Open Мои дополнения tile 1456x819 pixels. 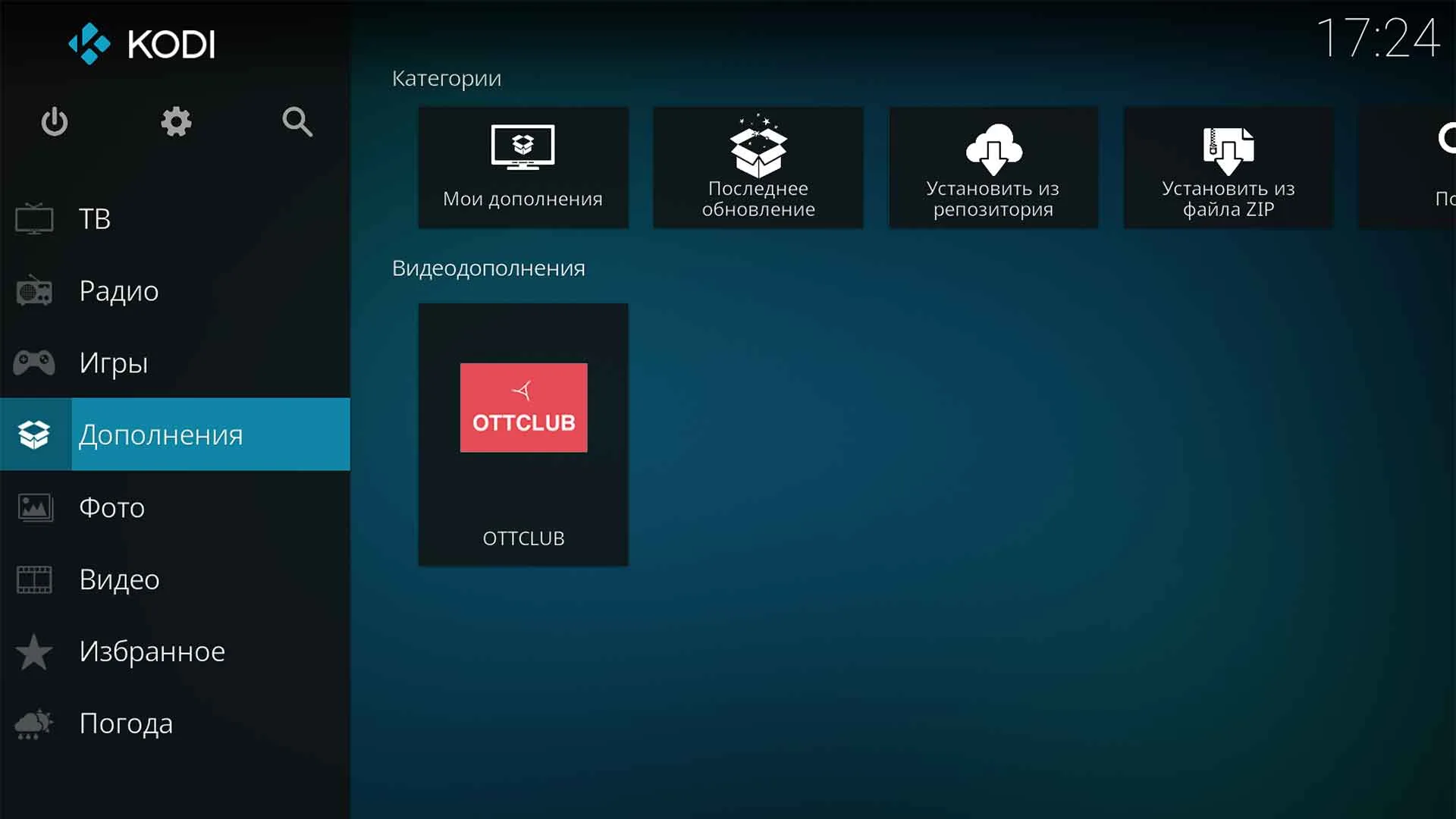point(523,167)
